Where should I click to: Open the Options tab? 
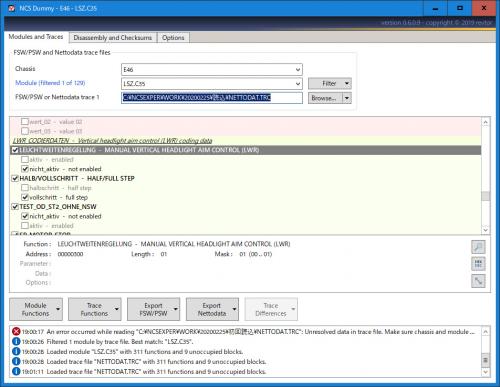173,38
